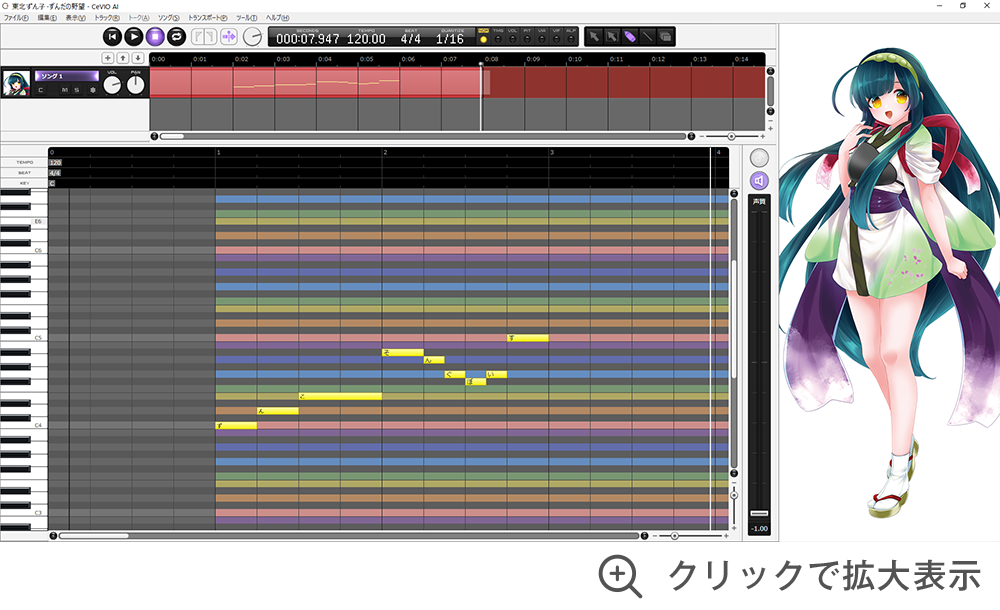The image size is (1000, 610).
Task: Select the VIA vibrato amplitude mode
Action: [x=542, y=36]
